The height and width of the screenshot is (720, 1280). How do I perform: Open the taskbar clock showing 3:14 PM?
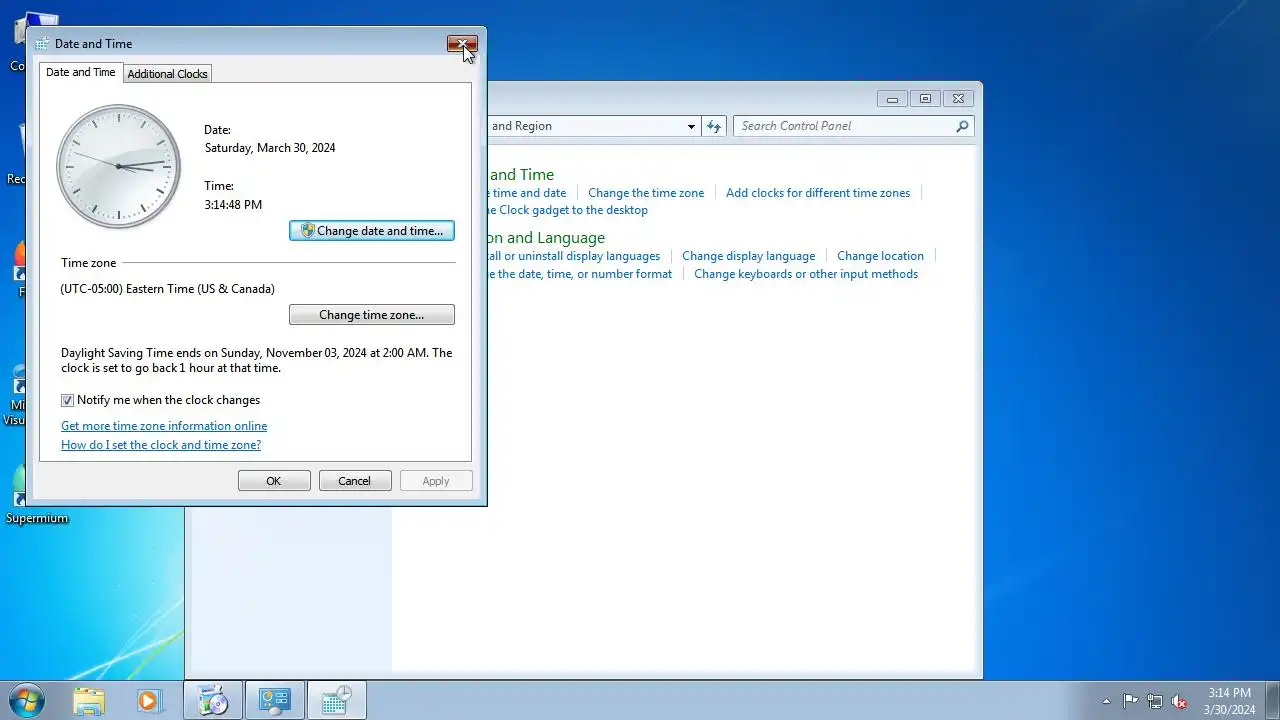[1229, 700]
